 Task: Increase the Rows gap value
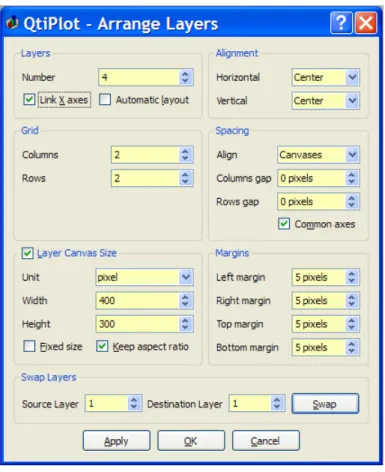pos(352,197)
